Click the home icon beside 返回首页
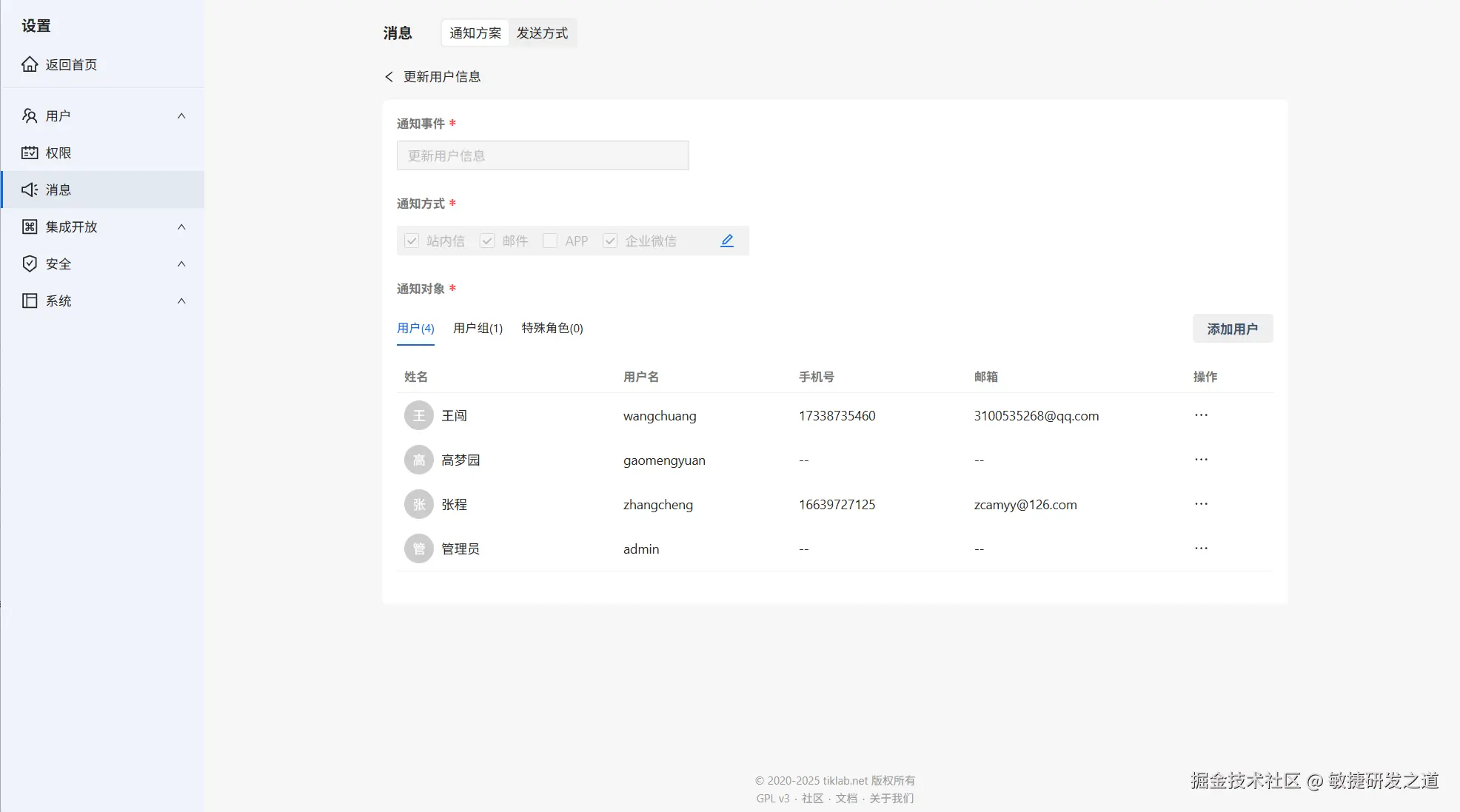The height and width of the screenshot is (812, 1460). (30, 64)
